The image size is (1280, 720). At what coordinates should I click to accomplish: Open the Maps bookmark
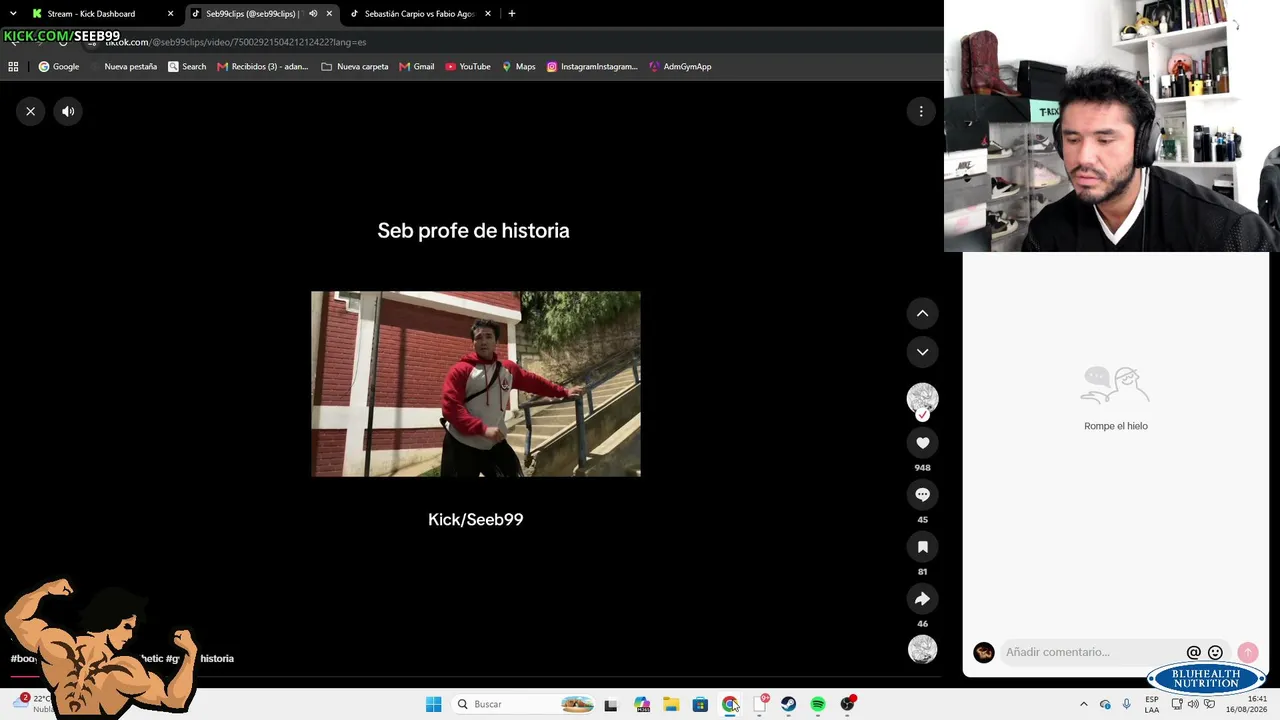(x=519, y=67)
